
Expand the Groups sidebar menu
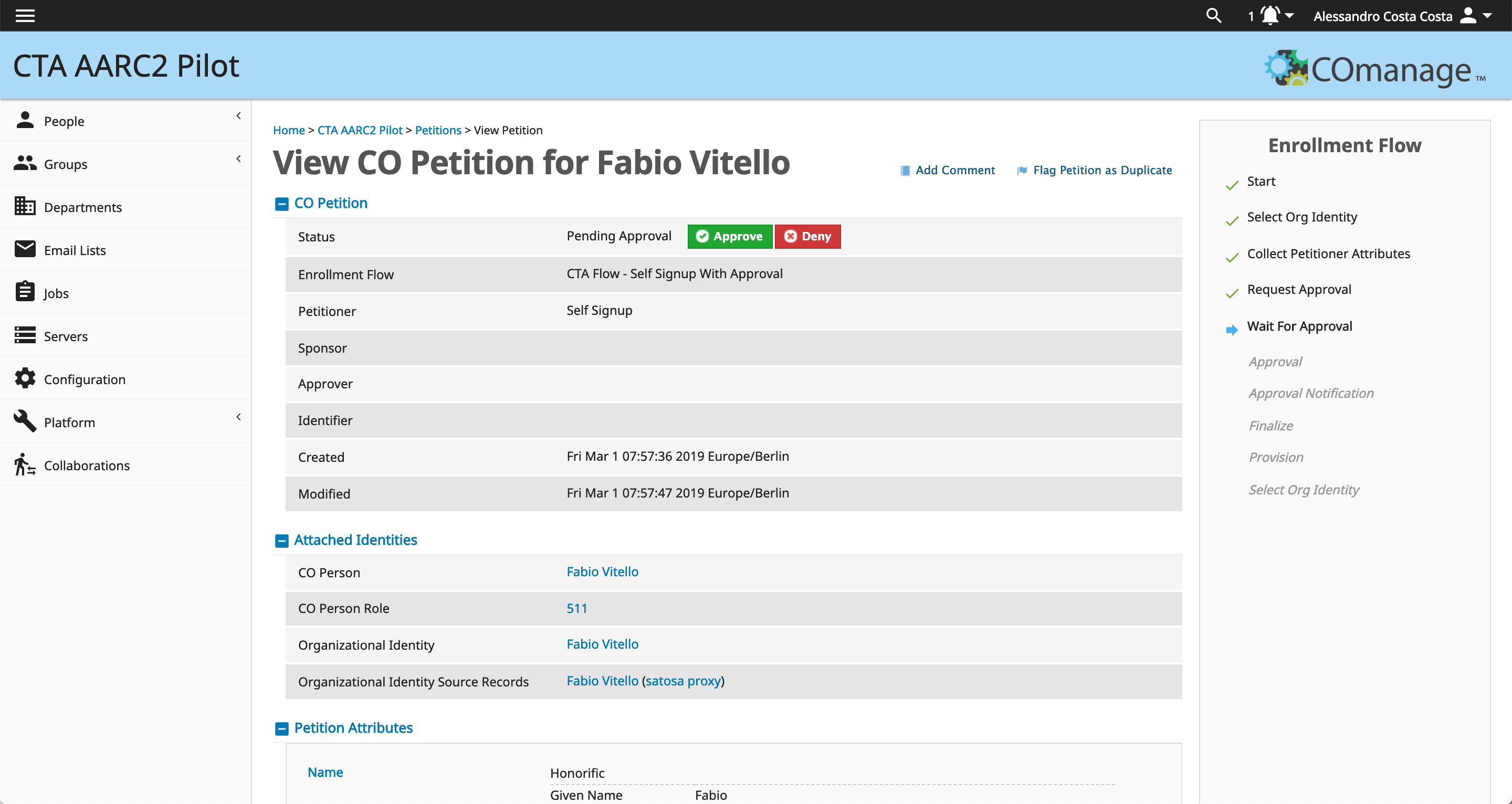pyautogui.click(x=125, y=164)
